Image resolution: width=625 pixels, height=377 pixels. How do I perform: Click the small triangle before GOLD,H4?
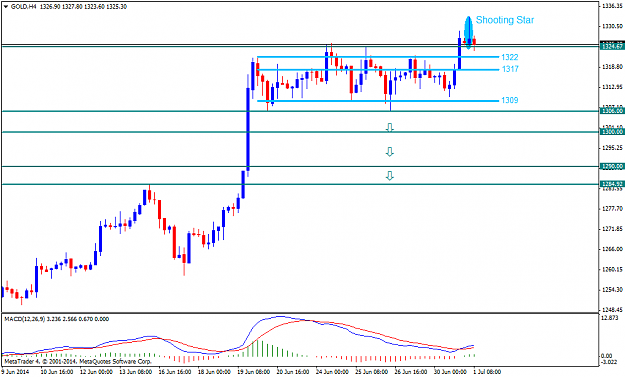click(6, 7)
